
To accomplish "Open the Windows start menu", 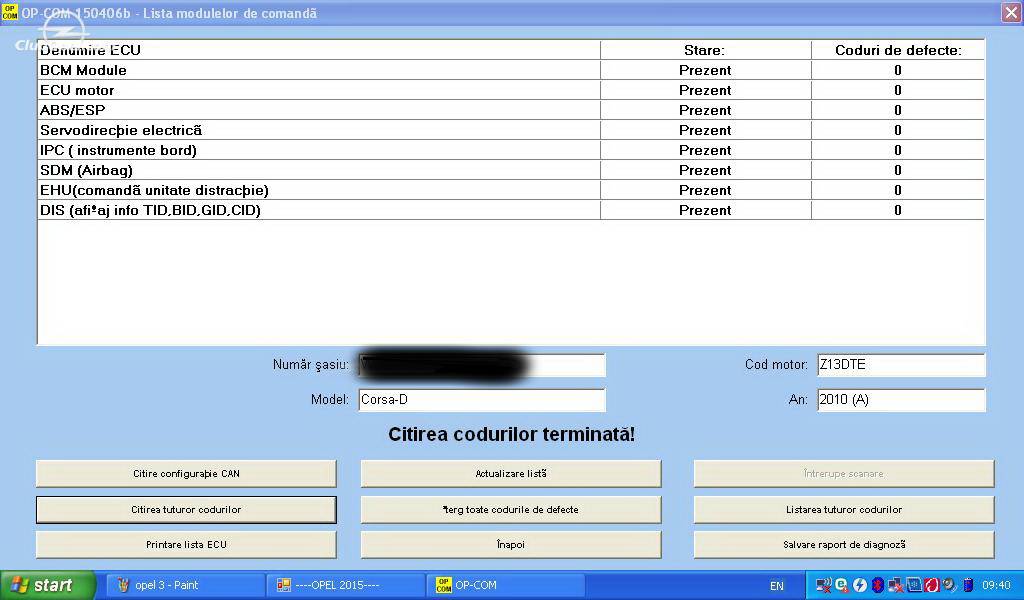I will click(47, 585).
